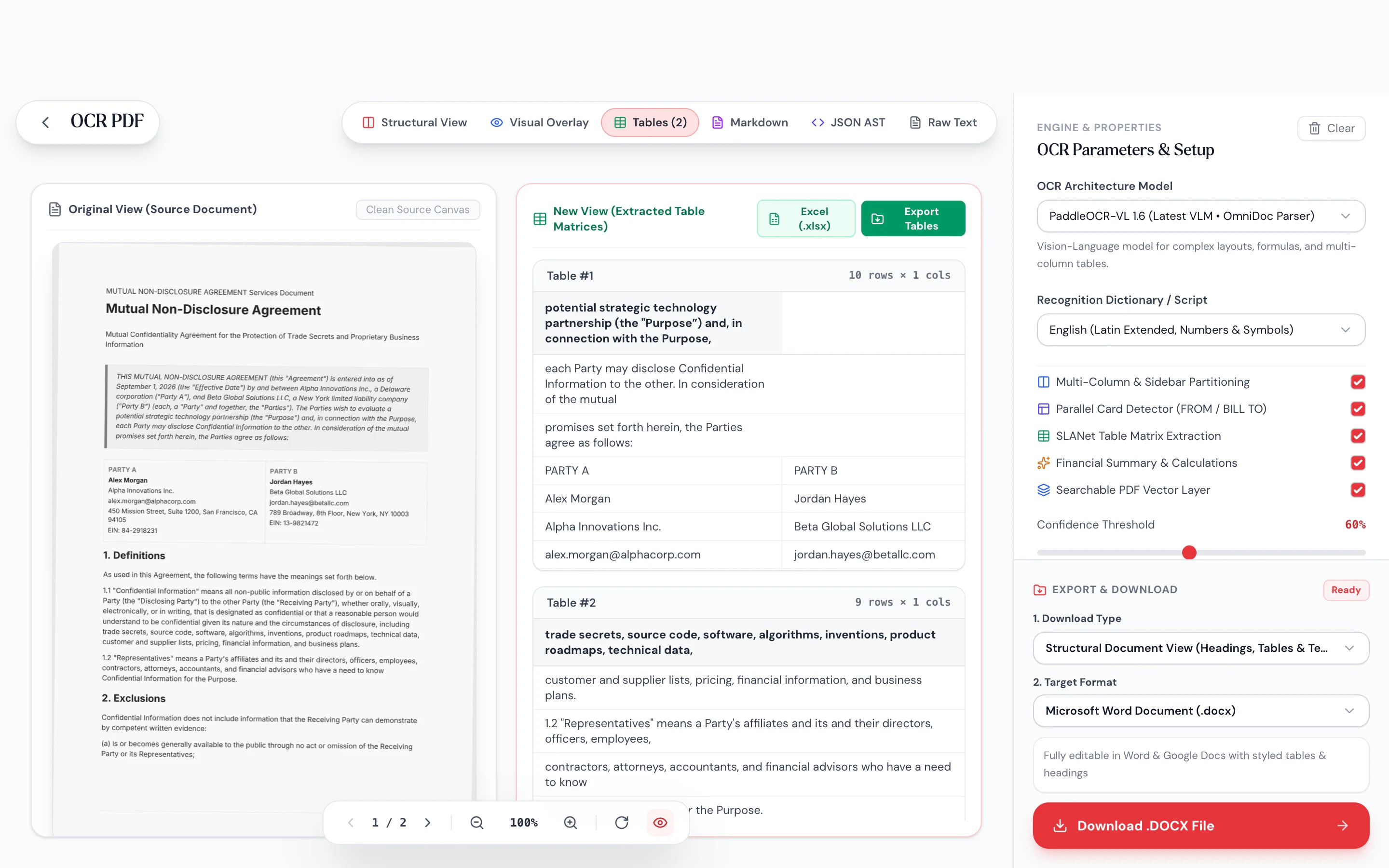Open the OCR Architecture Model dropdown
The image size is (1389, 868).
click(x=1201, y=216)
